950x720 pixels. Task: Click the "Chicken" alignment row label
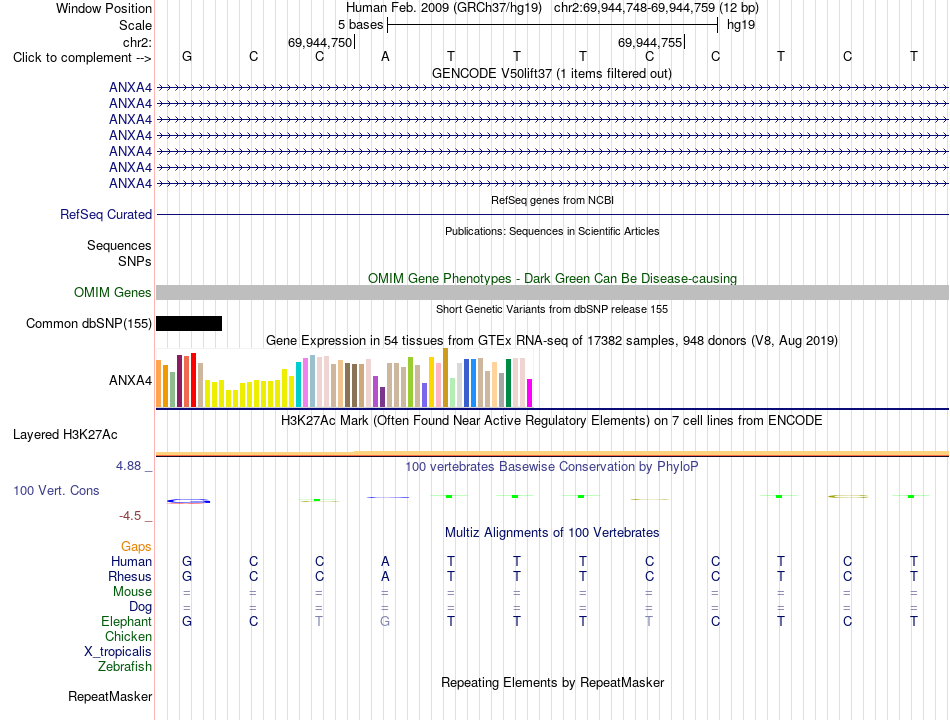(128, 636)
